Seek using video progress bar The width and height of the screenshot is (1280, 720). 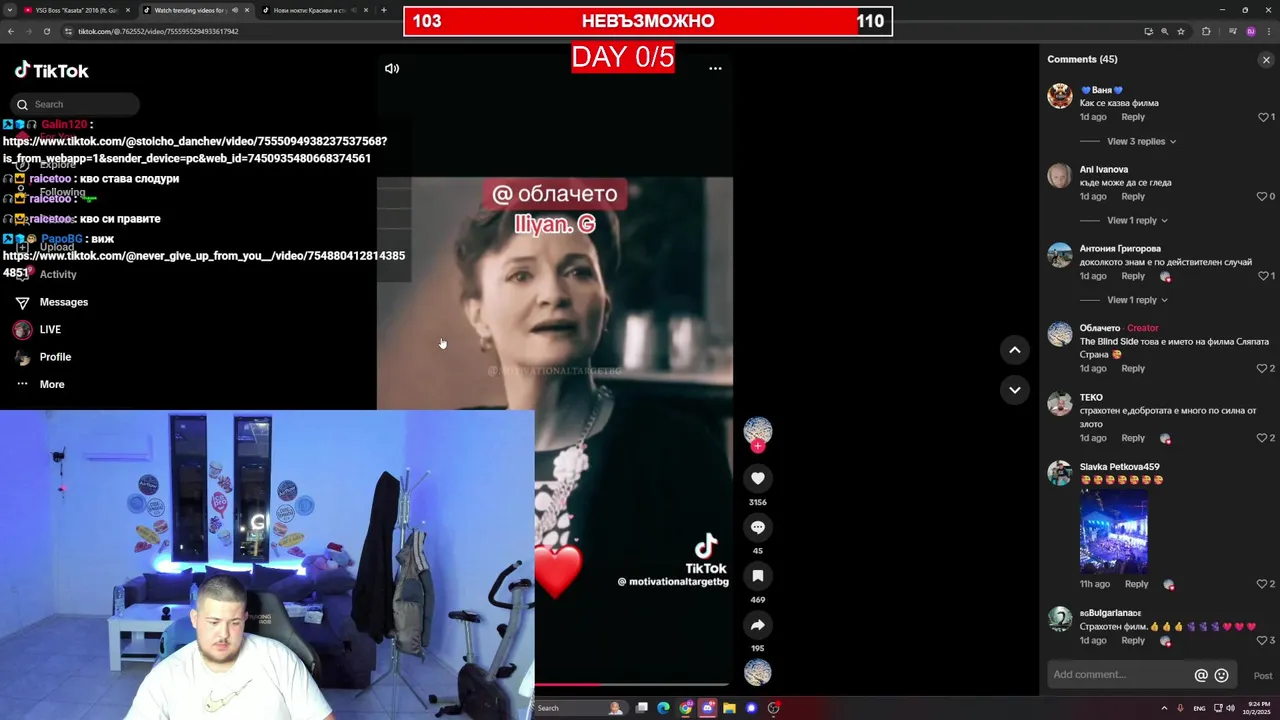click(633, 685)
